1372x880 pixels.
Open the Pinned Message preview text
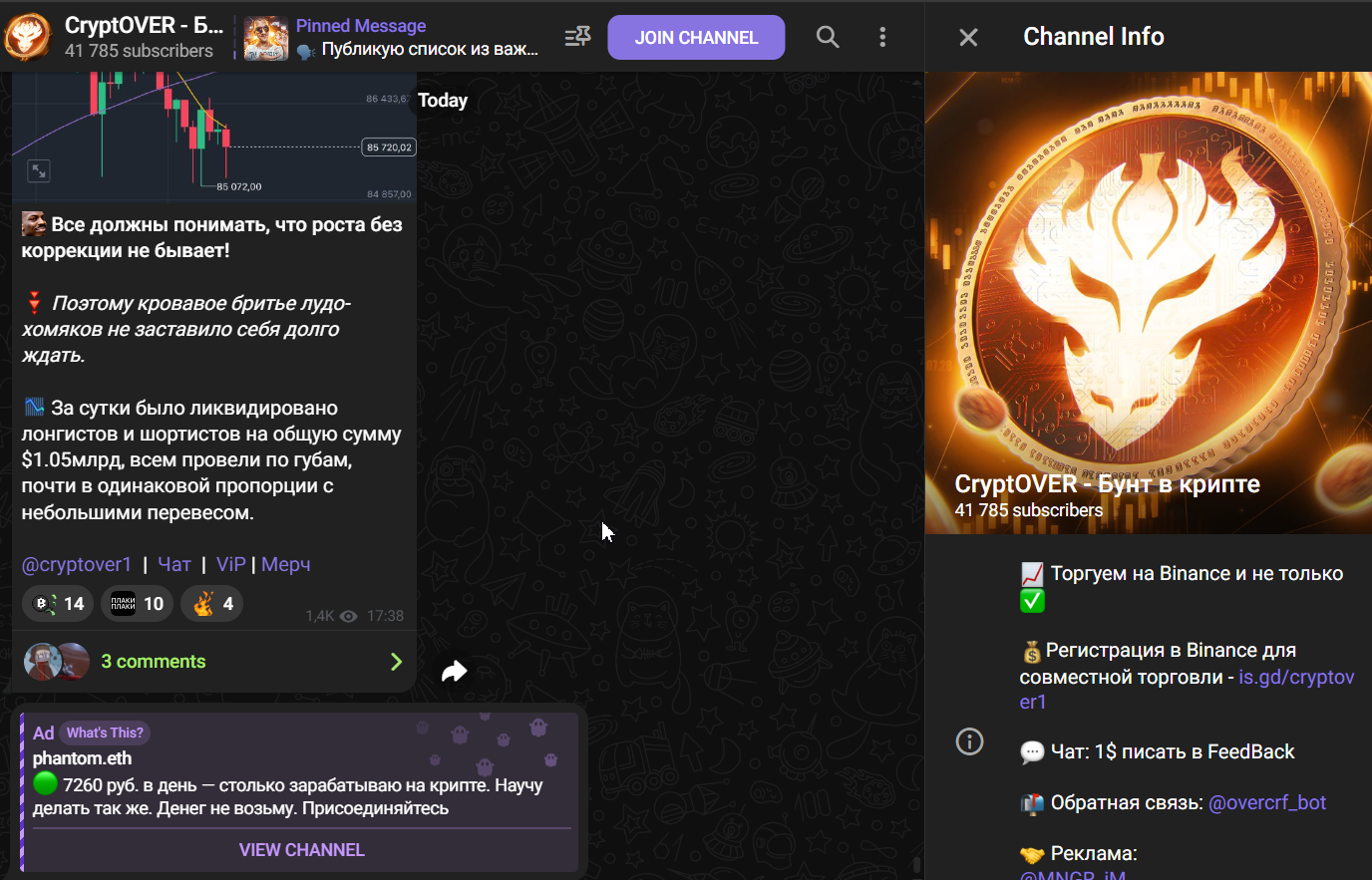click(x=419, y=38)
